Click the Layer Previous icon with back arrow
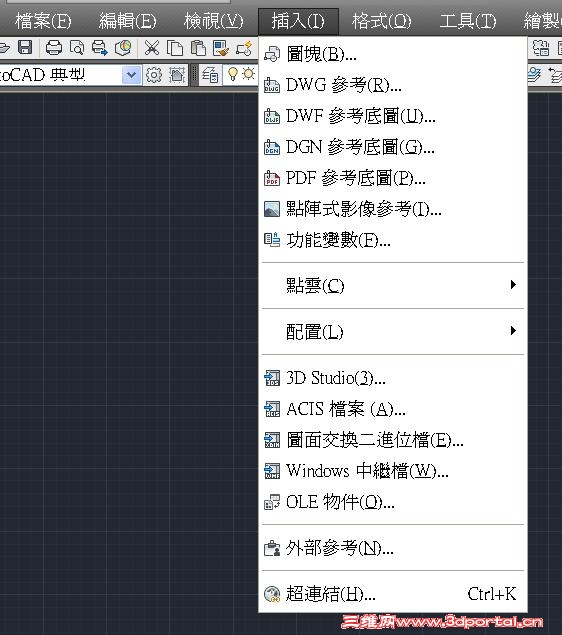The image size is (562, 635). point(556,75)
